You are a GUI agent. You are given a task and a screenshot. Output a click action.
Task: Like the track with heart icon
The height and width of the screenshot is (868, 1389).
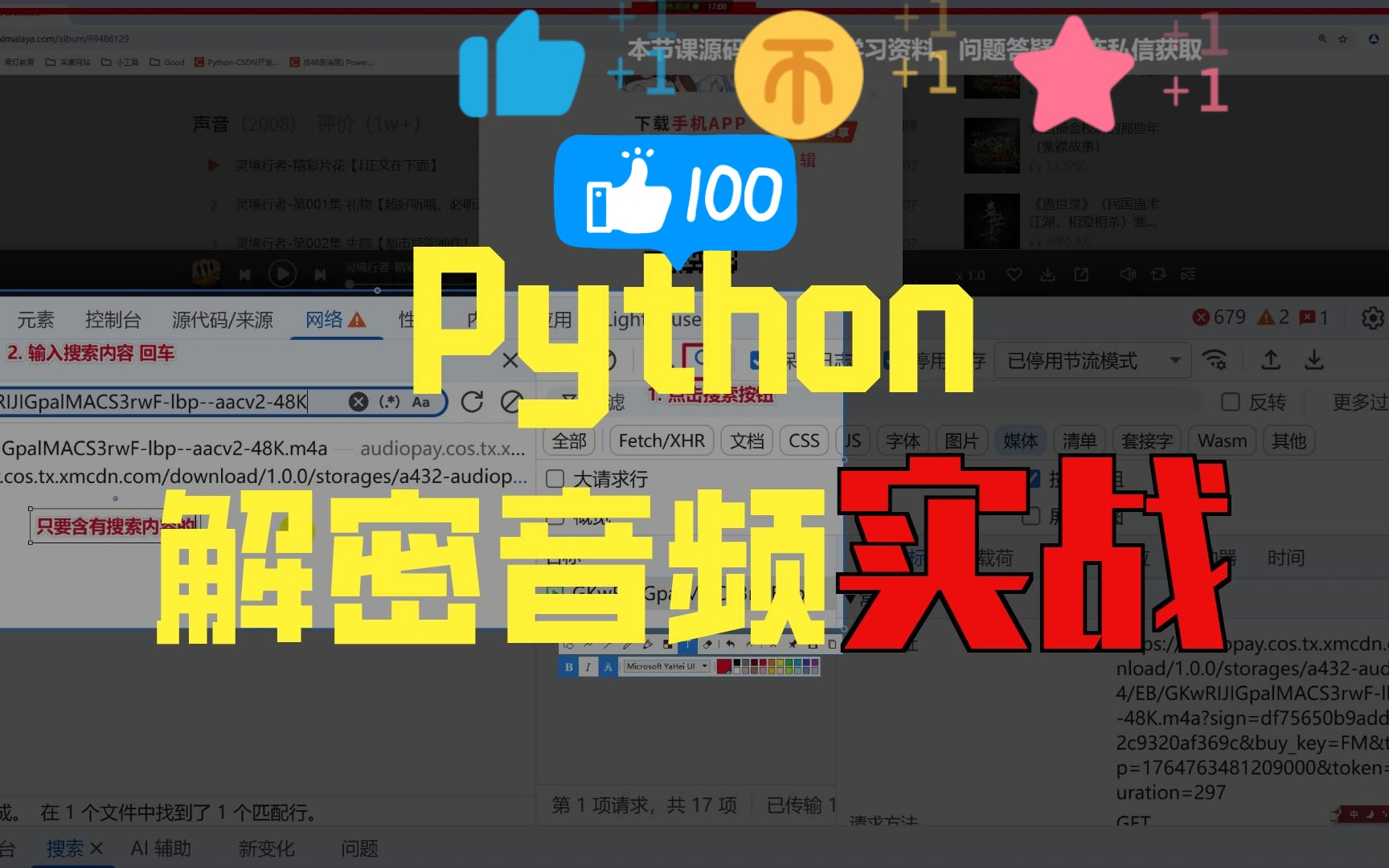click(1014, 275)
